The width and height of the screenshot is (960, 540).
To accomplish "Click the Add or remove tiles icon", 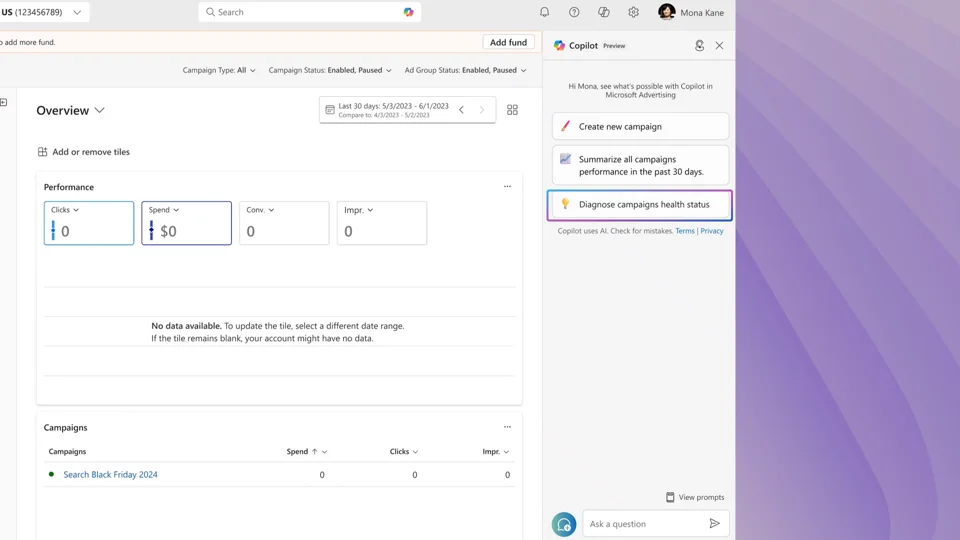I will coord(42,152).
